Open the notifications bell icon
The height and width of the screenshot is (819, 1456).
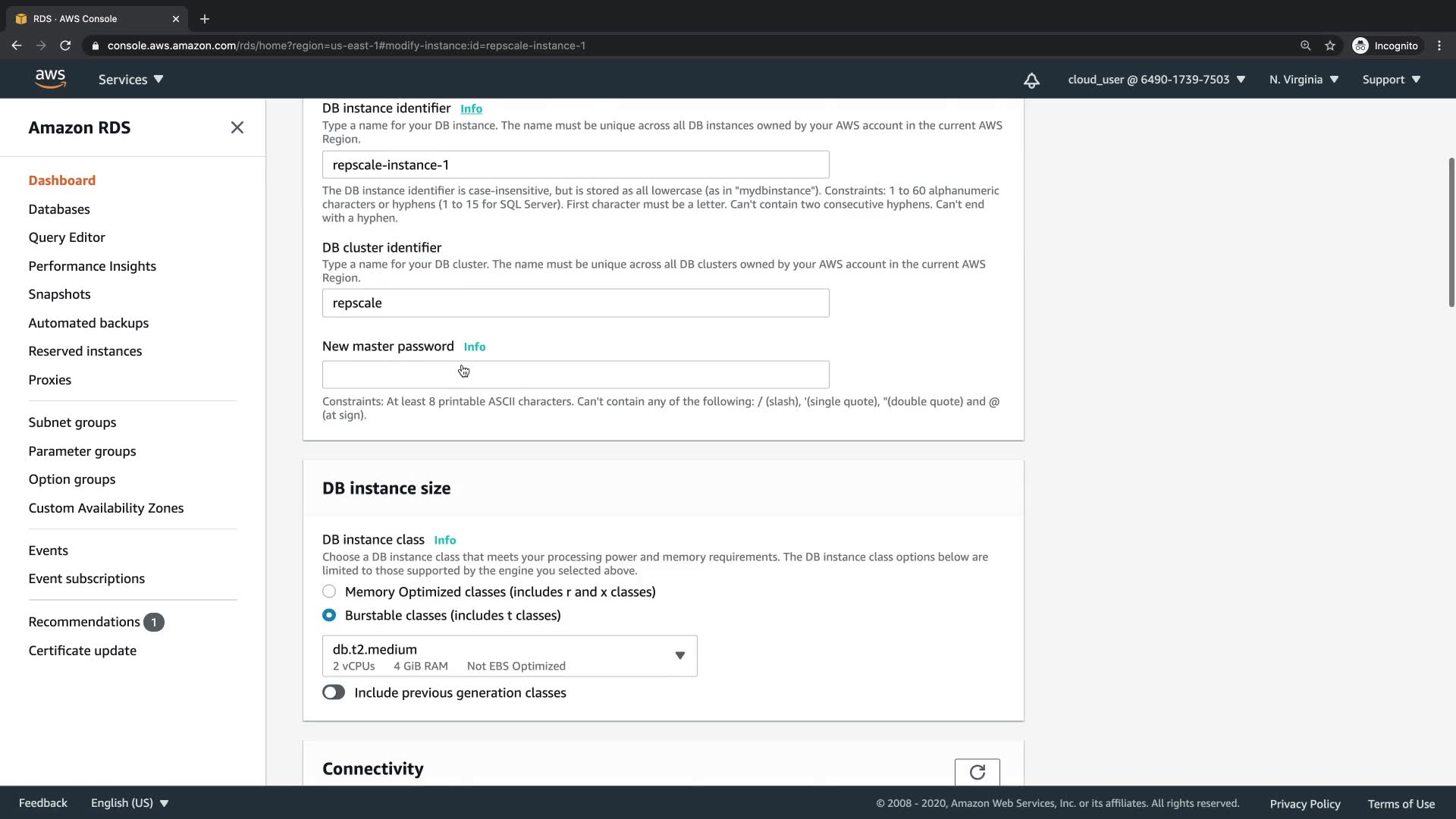[1031, 80]
